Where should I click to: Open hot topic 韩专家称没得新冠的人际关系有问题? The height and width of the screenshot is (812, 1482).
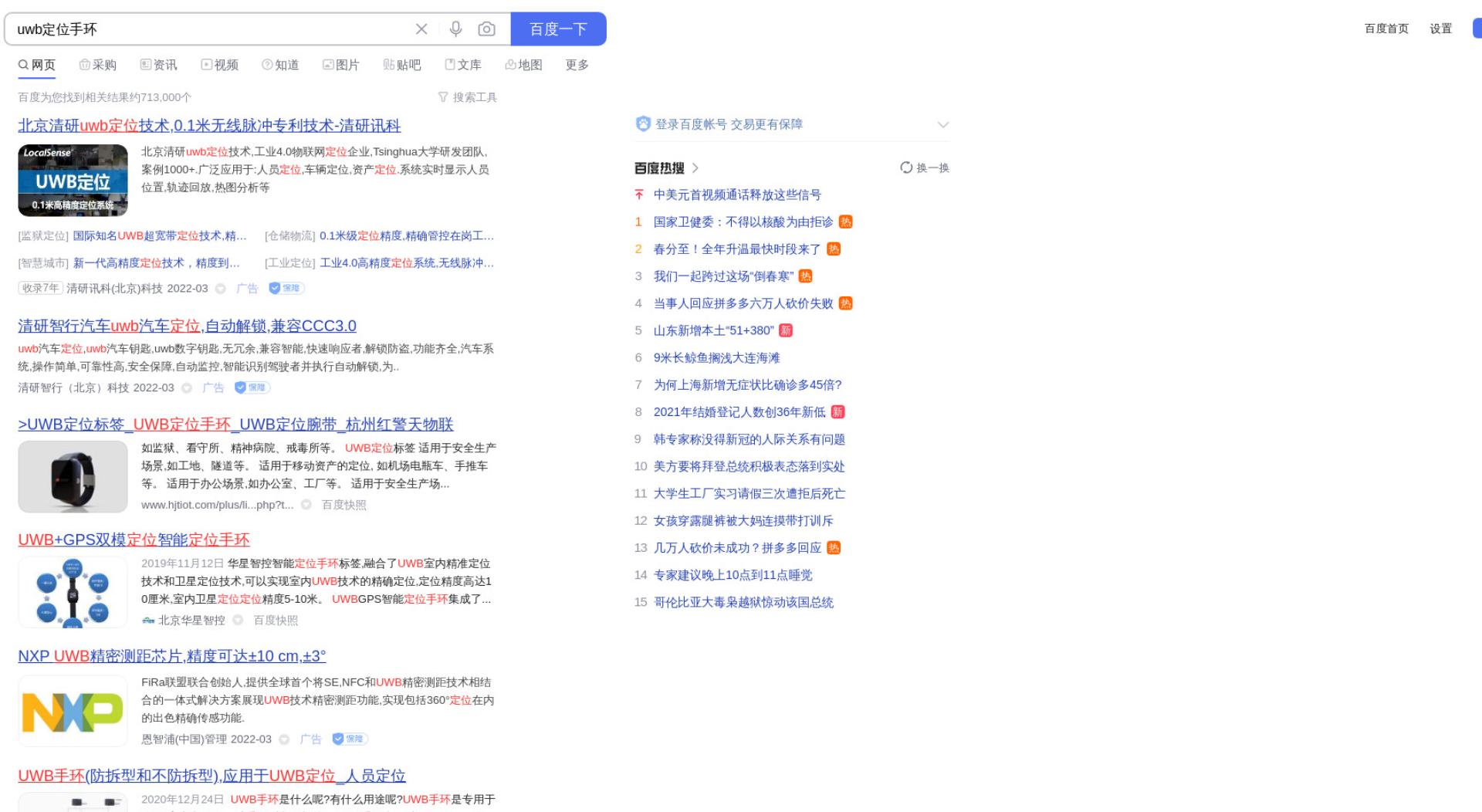tap(749, 439)
